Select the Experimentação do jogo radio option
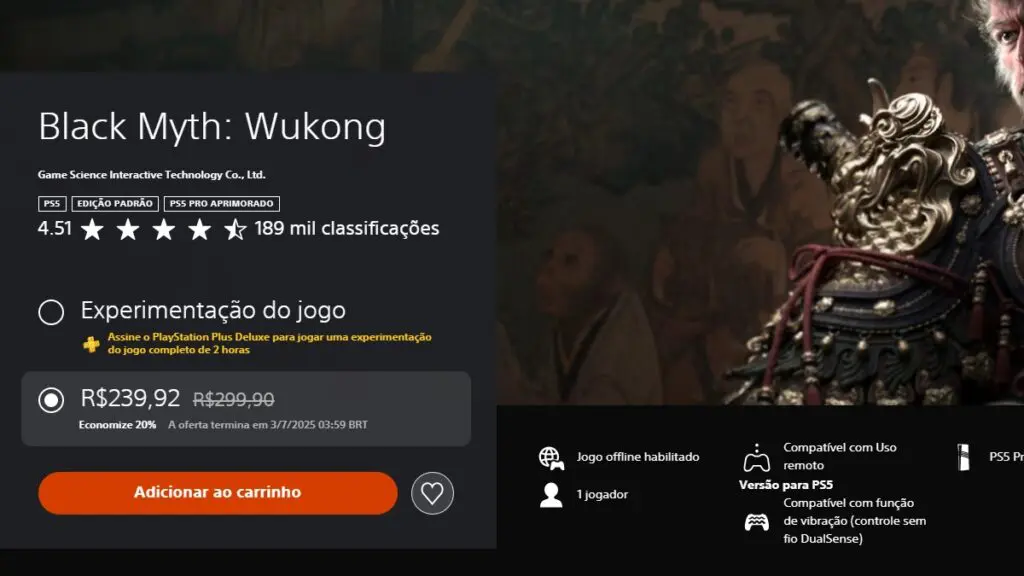The height and width of the screenshot is (576, 1024). (51, 312)
